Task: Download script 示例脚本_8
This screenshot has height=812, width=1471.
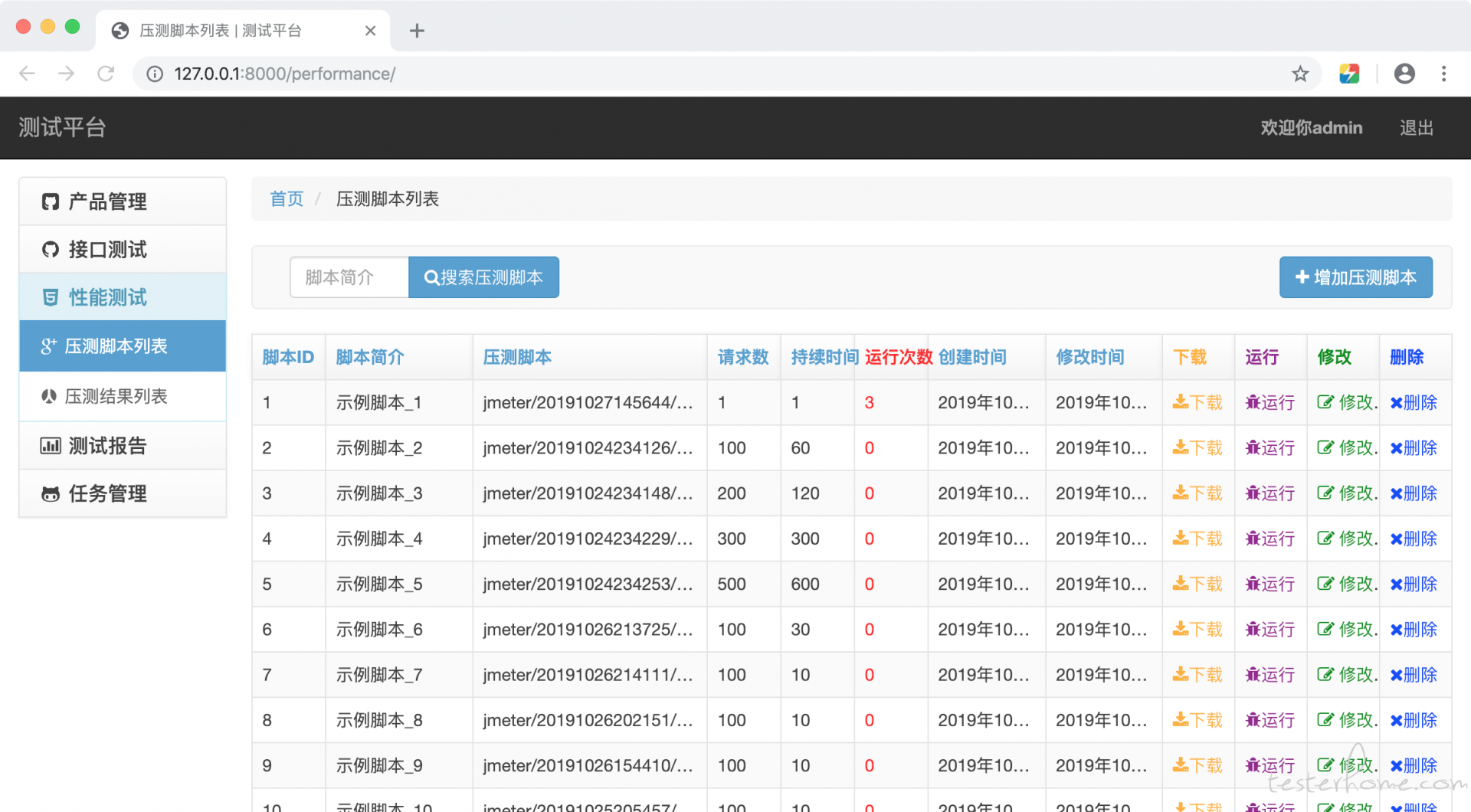Action: click(1197, 720)
